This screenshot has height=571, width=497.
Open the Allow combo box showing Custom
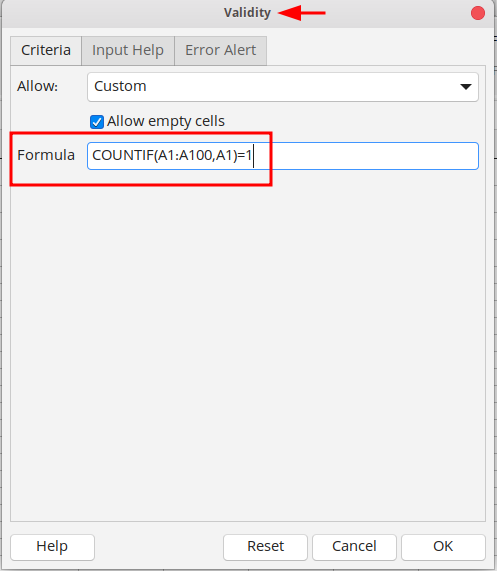tap(283, 87)
